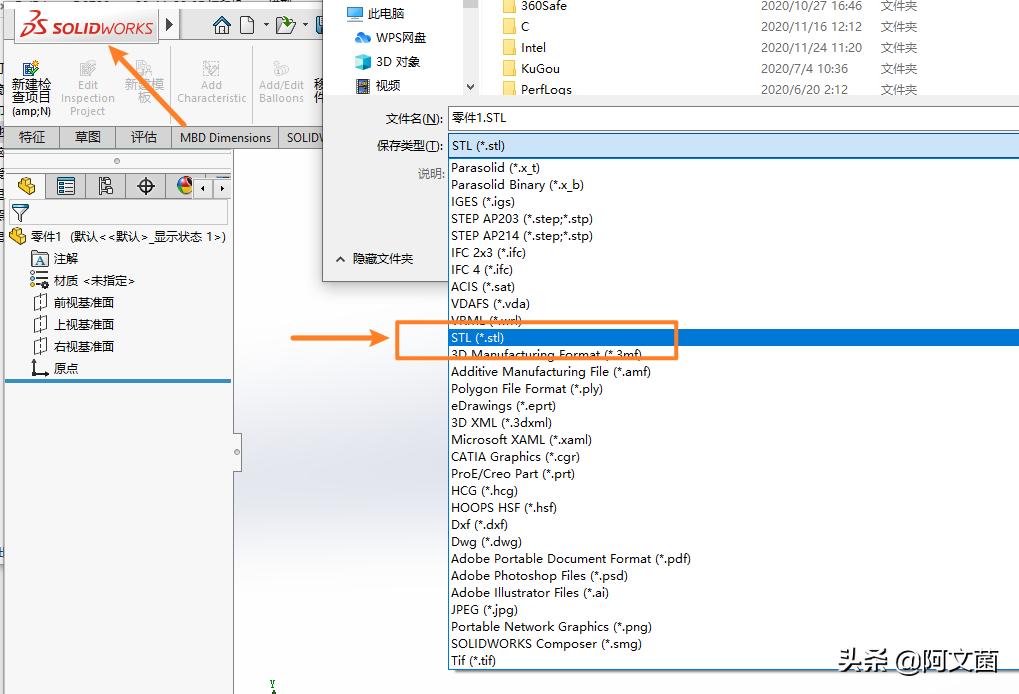Viewport: 1019px width, 694px height.
Task: Click the Add/Edit Balloons tool
Action: pyautogui.click(x=281, y=82)
